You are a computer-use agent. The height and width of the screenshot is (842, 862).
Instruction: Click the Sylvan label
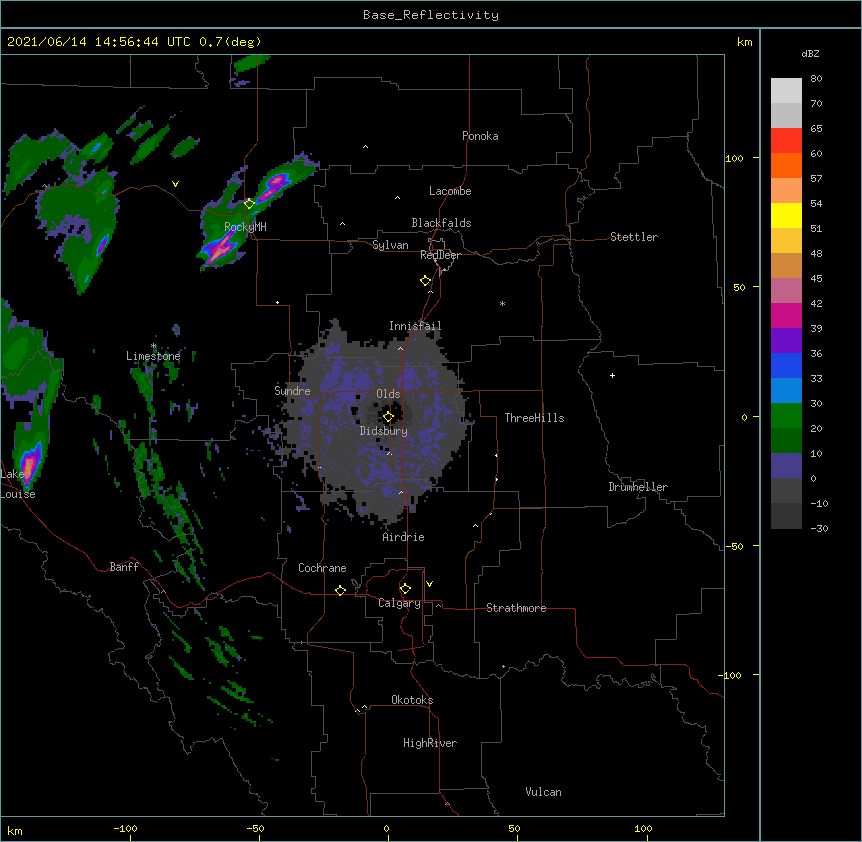(x=390, y=245)
